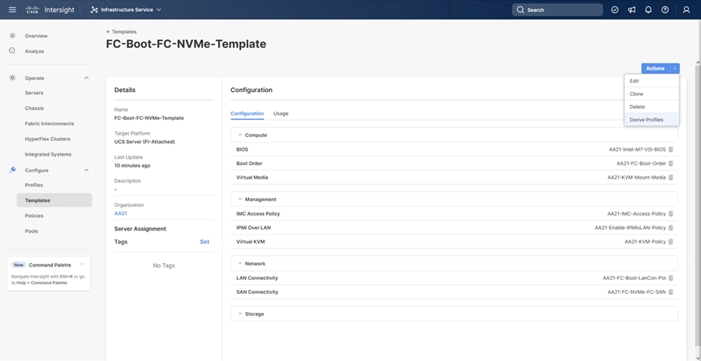Open the notifications bell icon
Image resolution: width=701 pixels, height=361 pixels.
(x=648, y=10)
